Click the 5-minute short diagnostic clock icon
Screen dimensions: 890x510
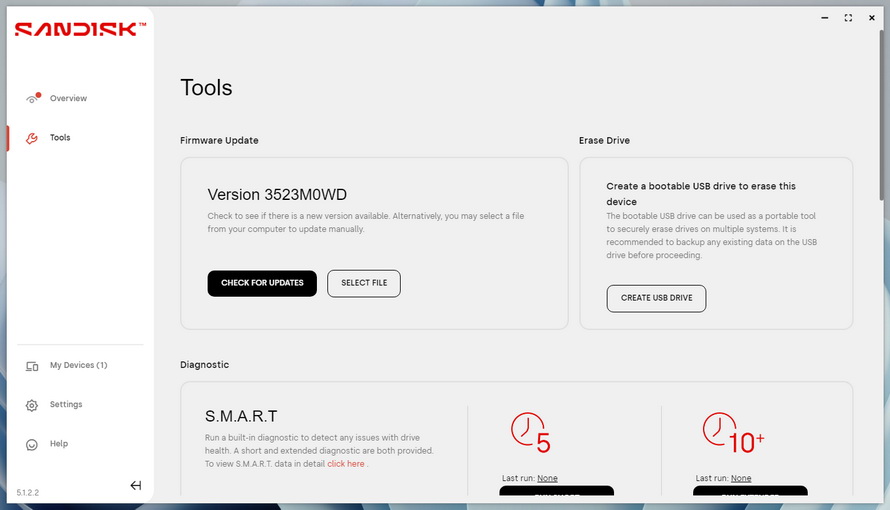(530, 433)
